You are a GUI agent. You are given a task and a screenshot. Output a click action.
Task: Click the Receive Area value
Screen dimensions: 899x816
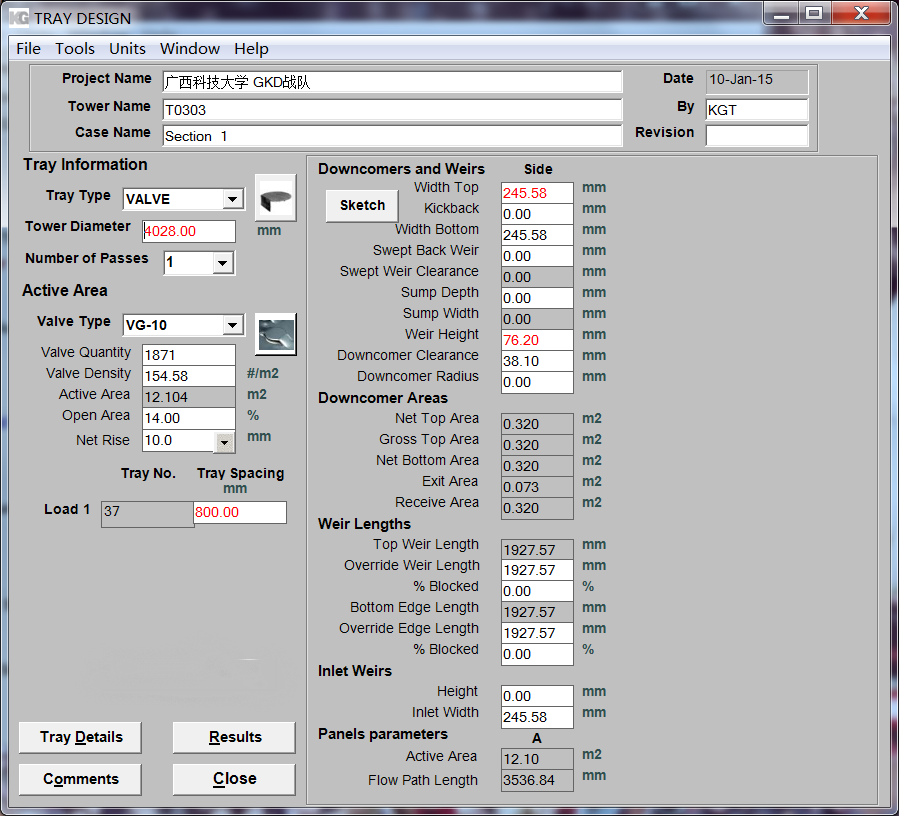tap(537, 508)
